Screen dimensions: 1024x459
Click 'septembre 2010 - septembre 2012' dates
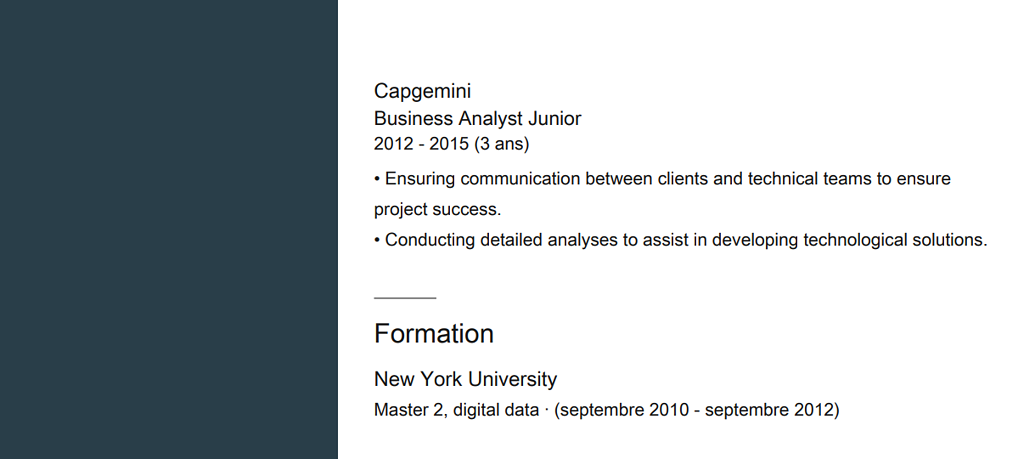[697, 410]
